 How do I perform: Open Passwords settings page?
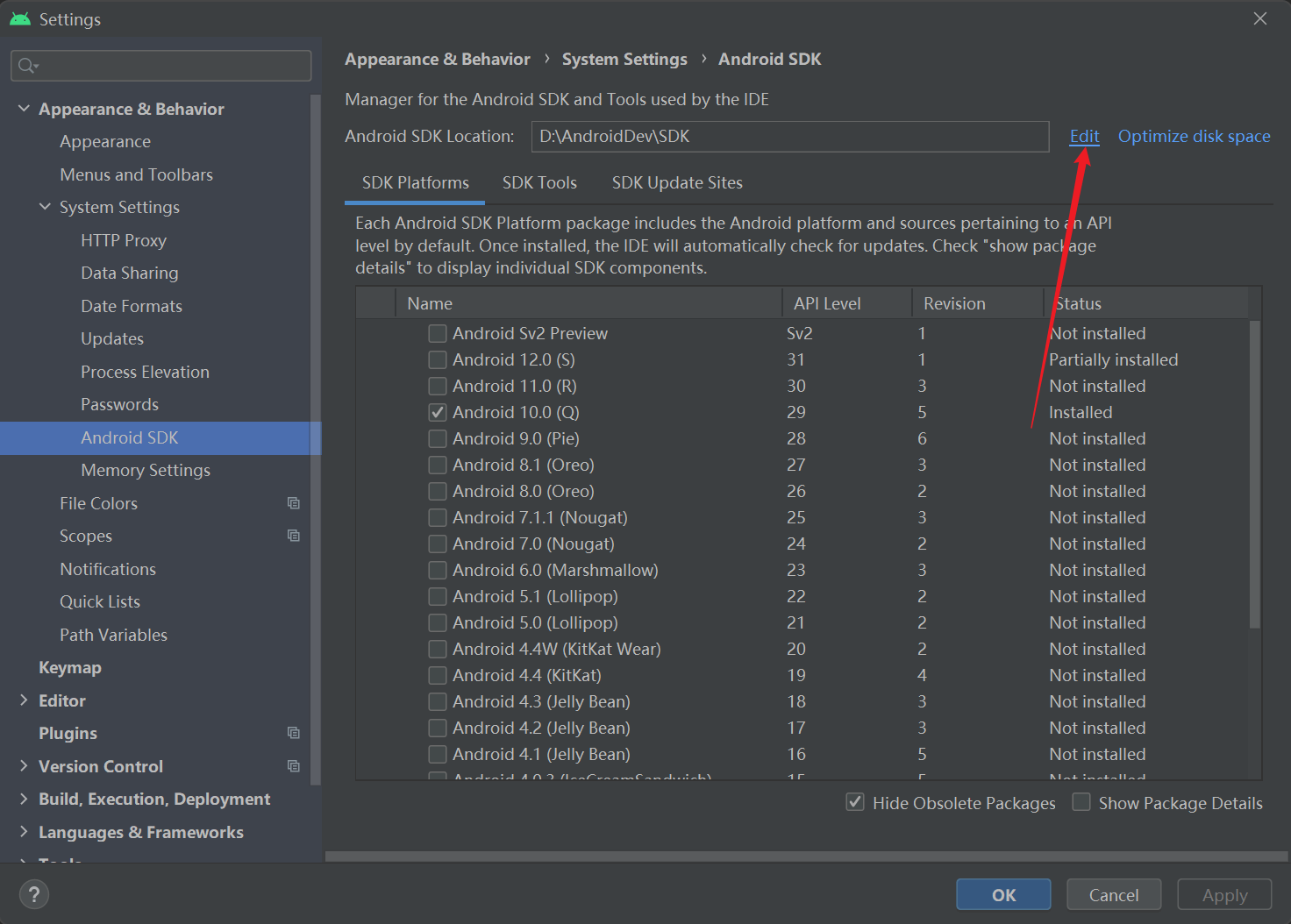(x=120, y=404)
